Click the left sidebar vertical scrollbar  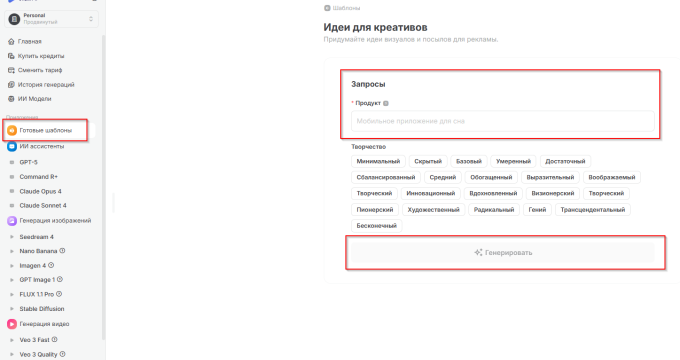tap(104, 187)
